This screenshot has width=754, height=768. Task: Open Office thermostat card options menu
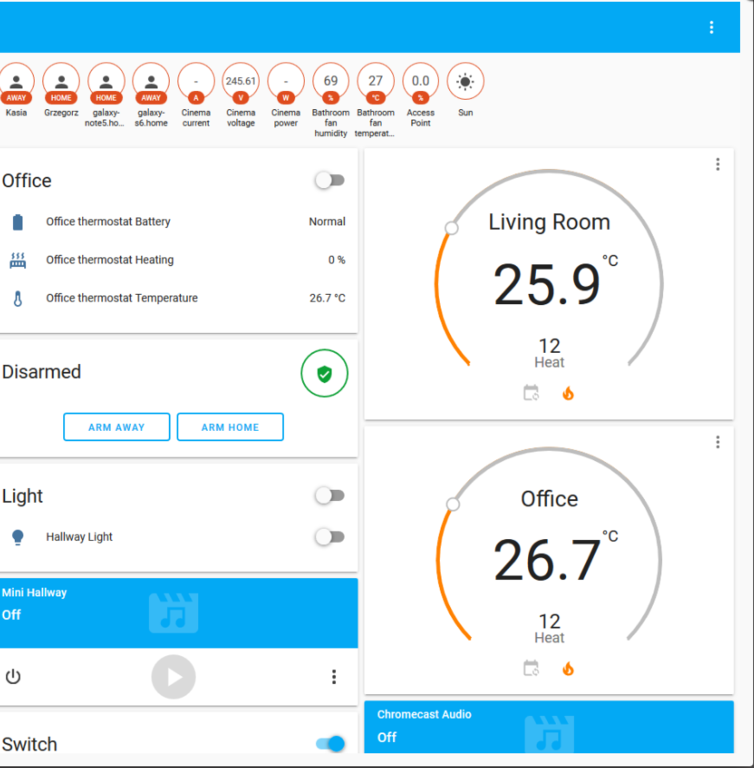(717, 442)
